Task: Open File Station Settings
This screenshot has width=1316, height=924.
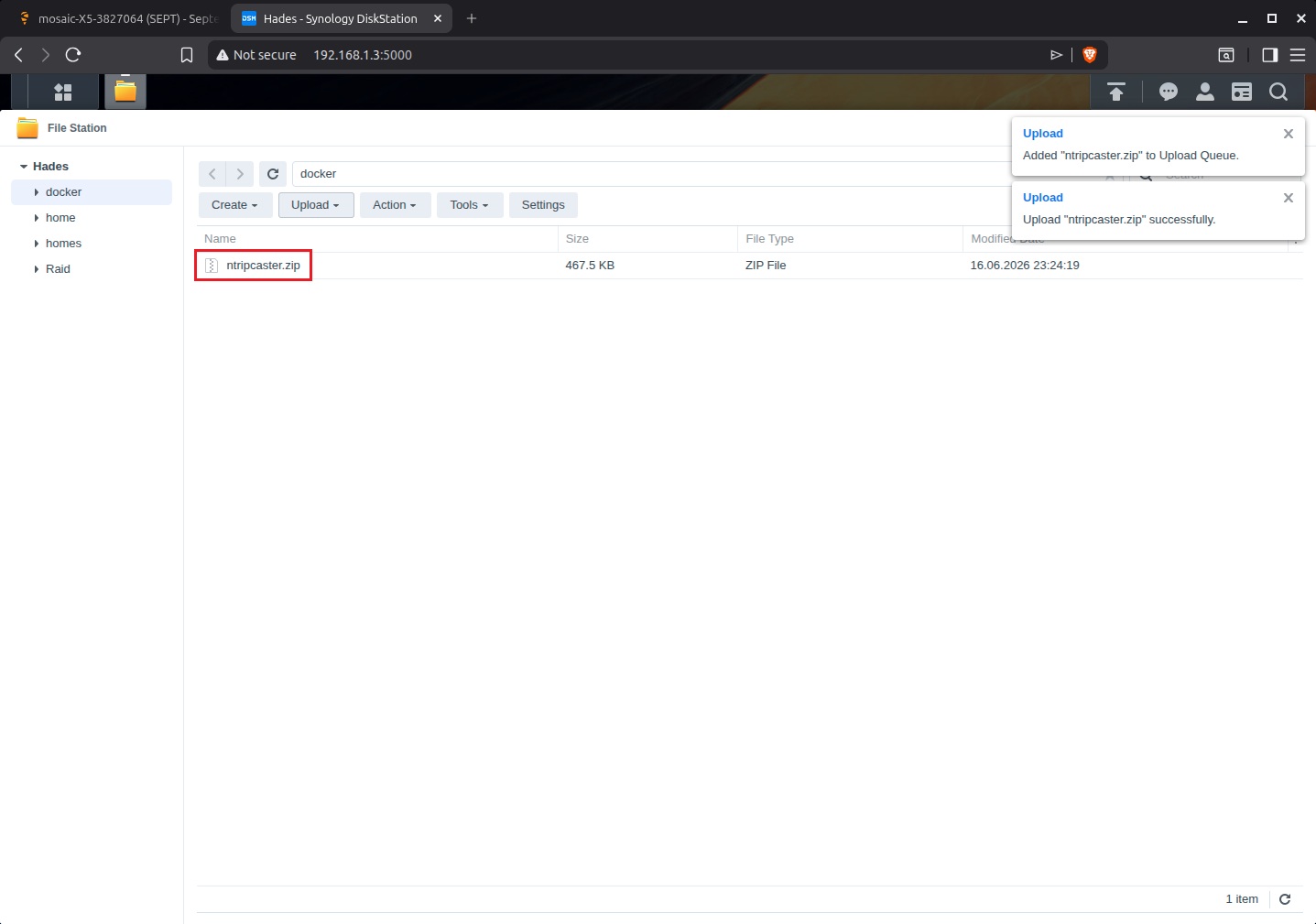Action: (x=543, y=205)
